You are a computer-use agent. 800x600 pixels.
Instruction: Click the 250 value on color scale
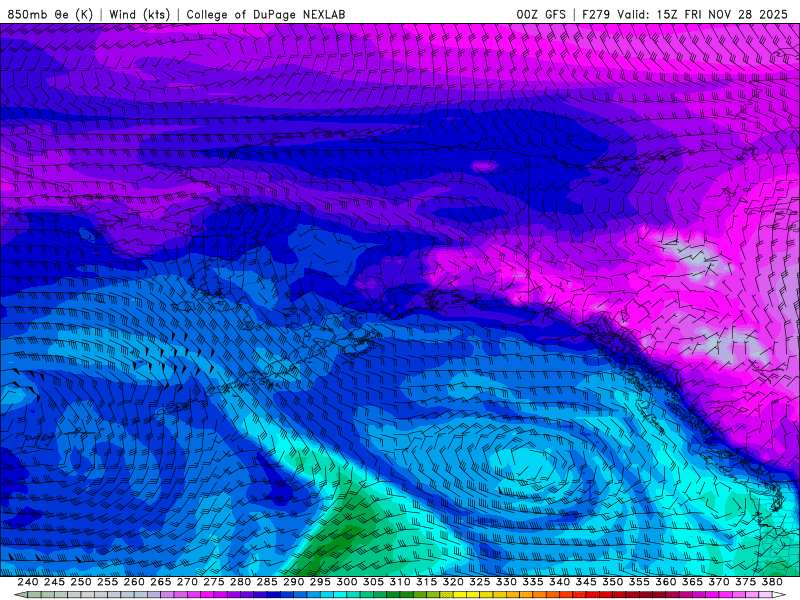pos(81,582)
